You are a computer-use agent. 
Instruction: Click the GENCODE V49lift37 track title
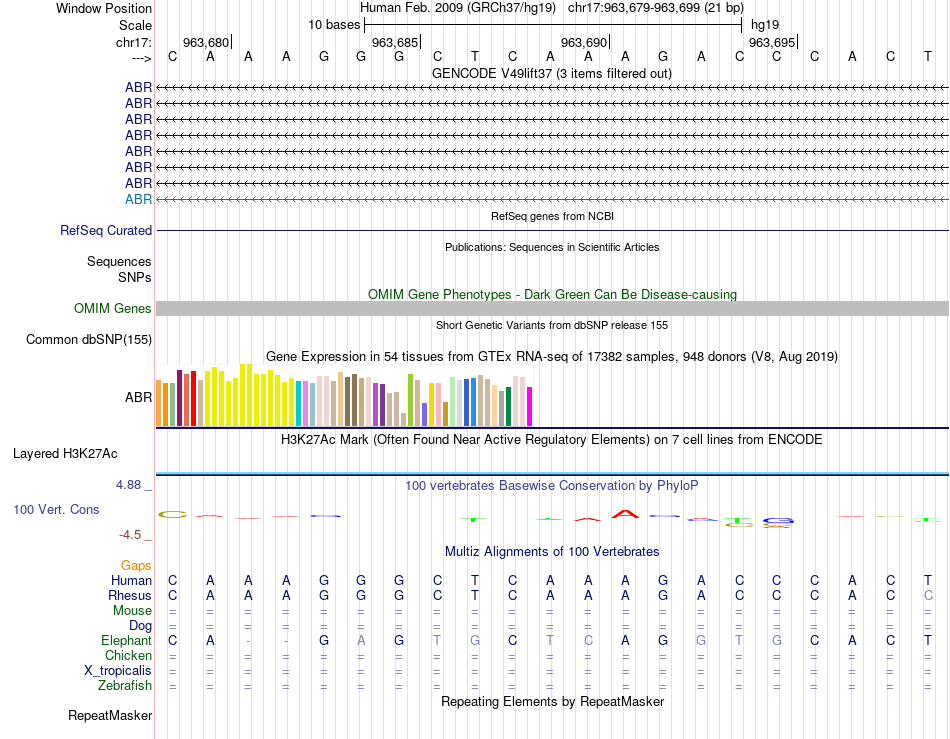pyautogui.click(x=552, y=73)
